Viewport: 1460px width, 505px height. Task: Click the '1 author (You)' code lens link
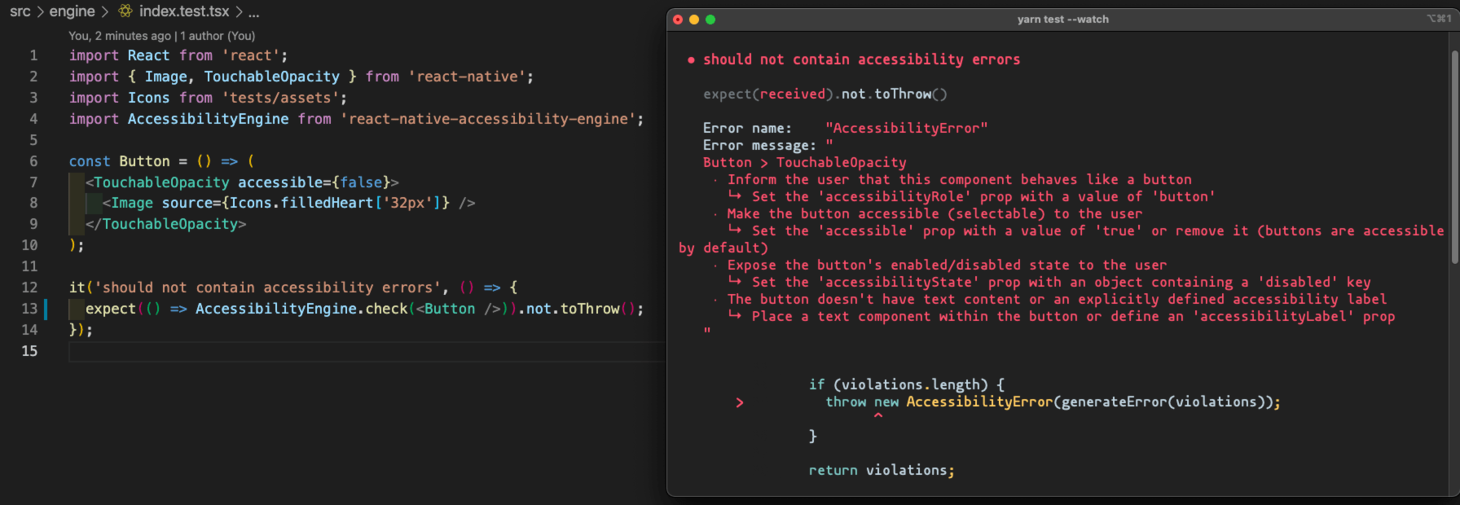point(218,36)
